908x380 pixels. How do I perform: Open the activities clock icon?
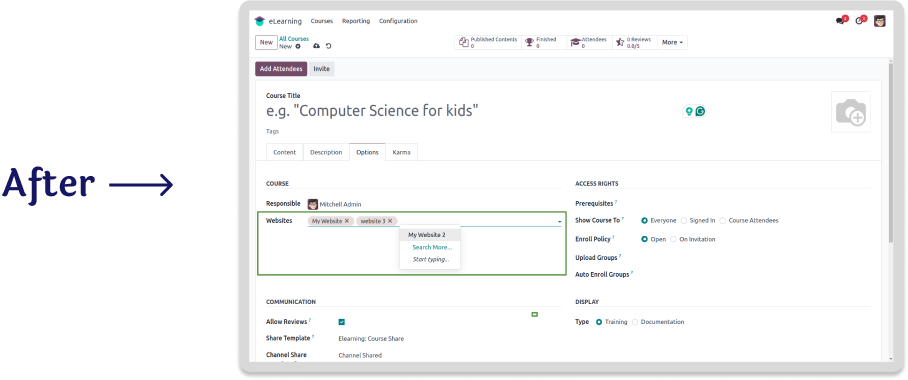861,21
